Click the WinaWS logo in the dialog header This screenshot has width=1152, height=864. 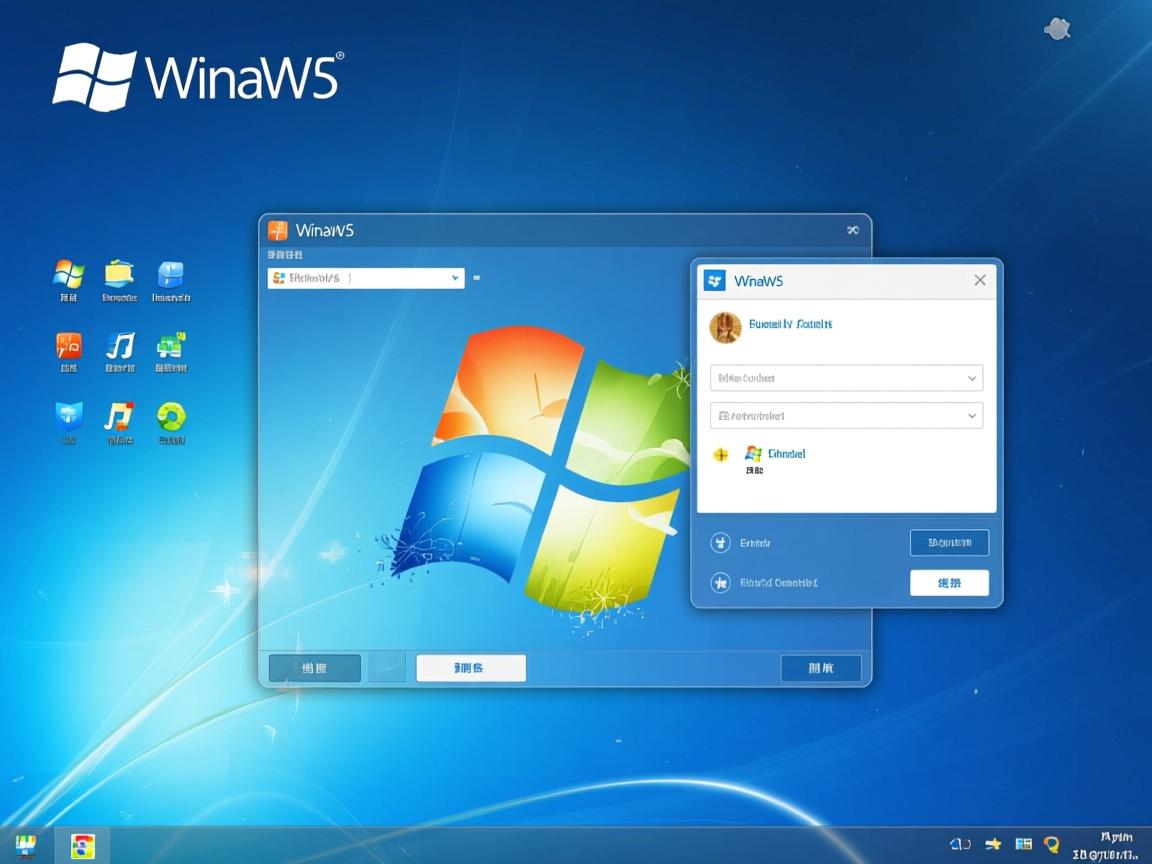(715, 280)
